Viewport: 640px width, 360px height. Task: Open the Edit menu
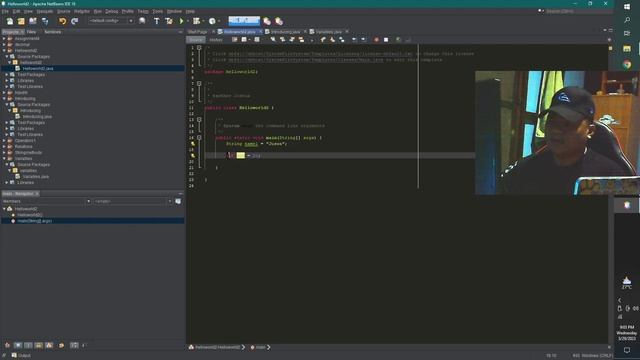[x=16, y=11]
